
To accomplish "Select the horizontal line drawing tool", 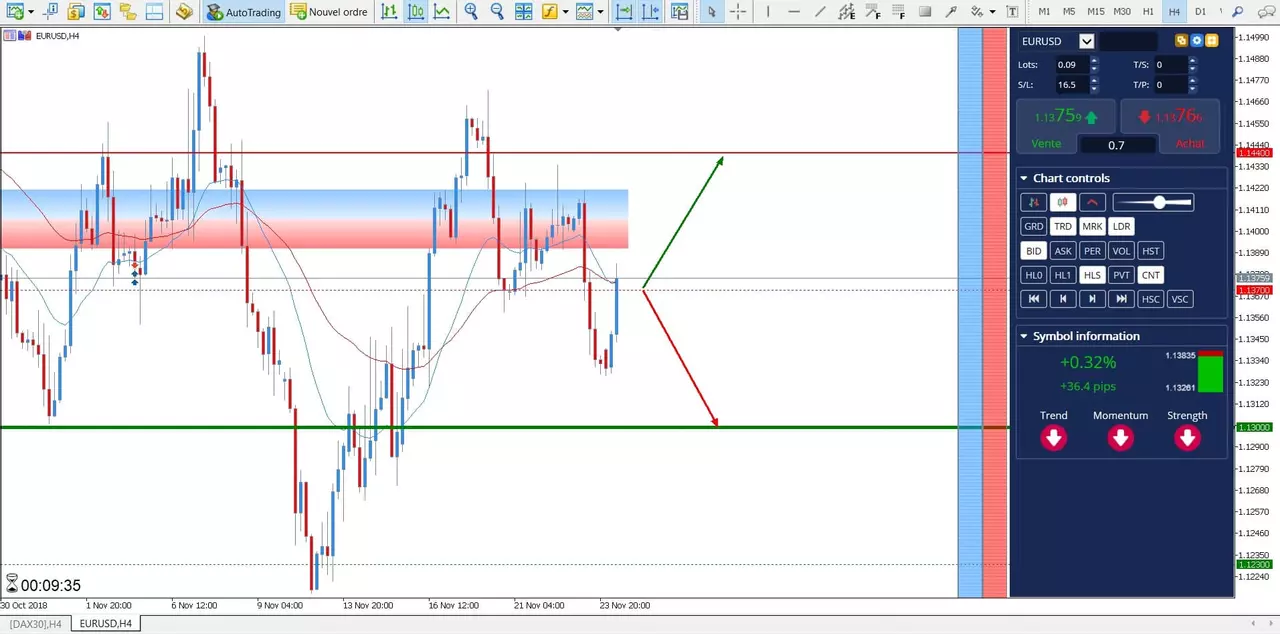I will tap(794, 12).
